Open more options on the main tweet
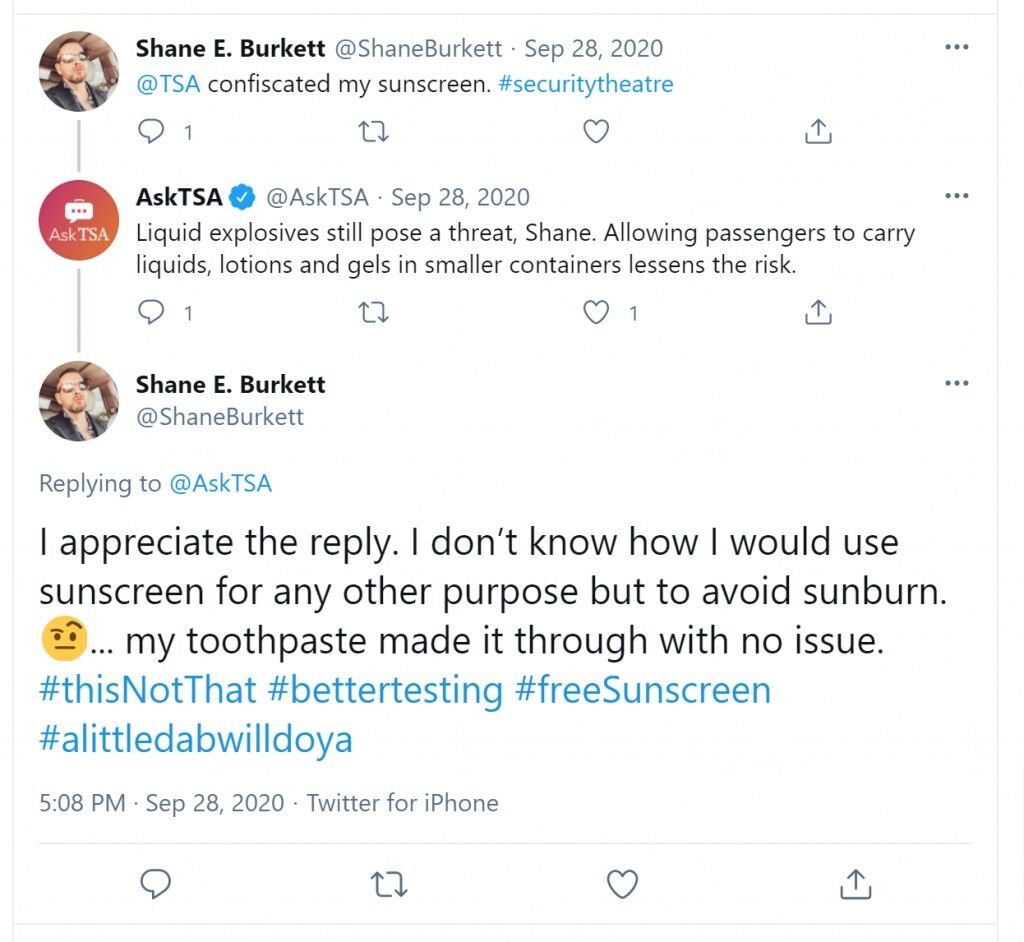This screenshot has width=1024, height=942. coord(957,383)
